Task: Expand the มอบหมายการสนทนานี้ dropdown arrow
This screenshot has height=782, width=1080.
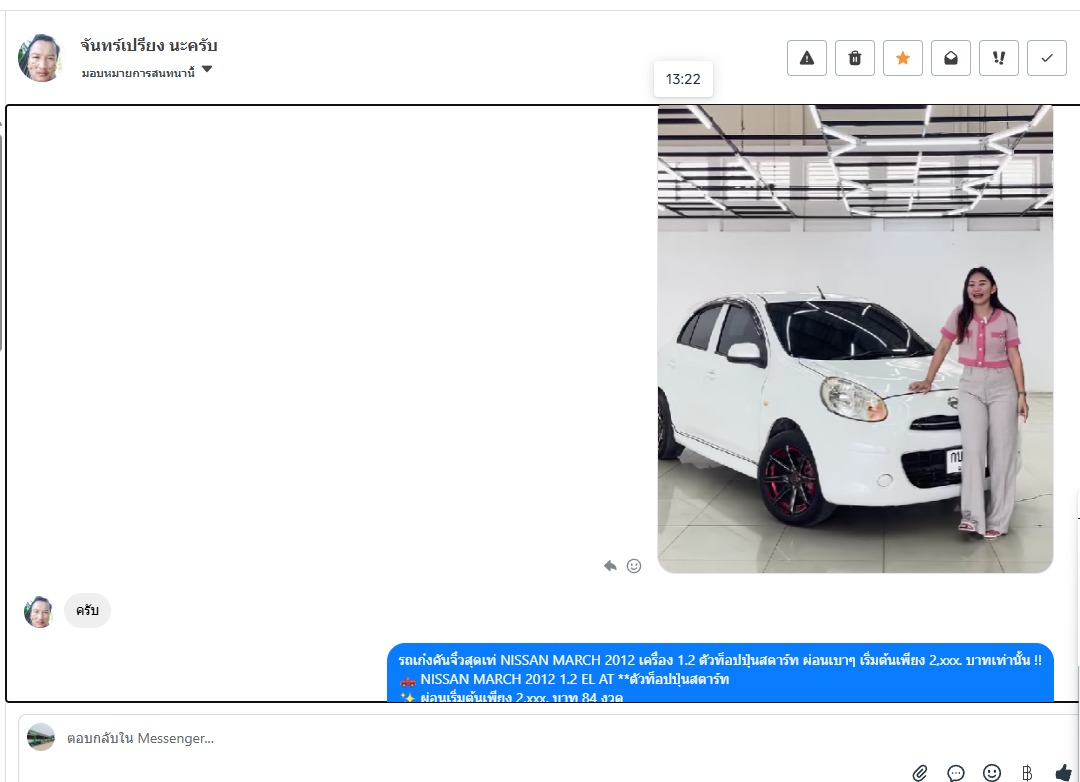Action: 207,70
